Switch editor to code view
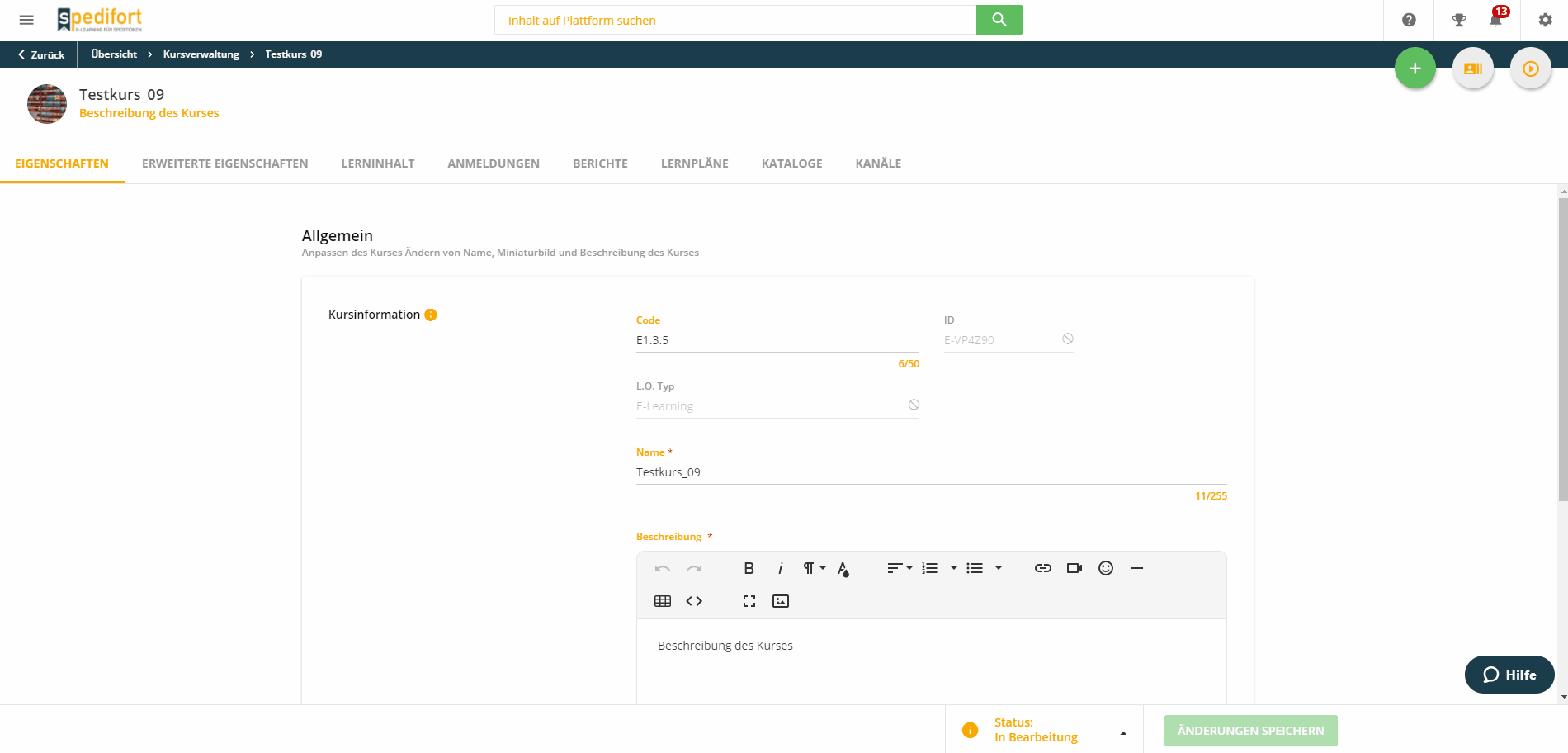 pyautogui.click(x=694, y=601)
